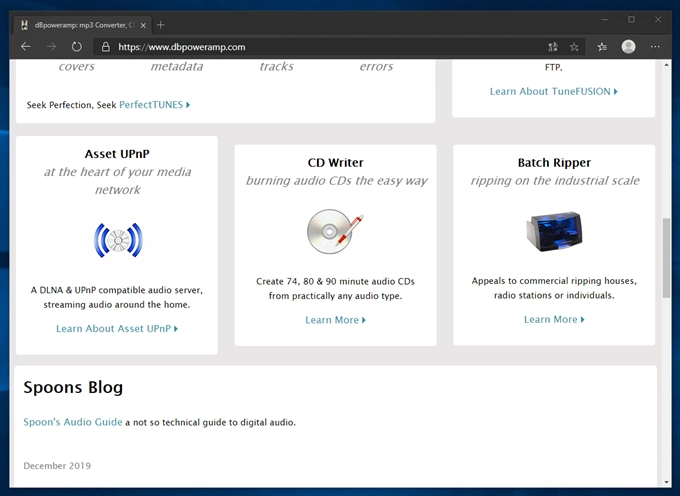Open Learn About Asset UPnP link
Viewport: 680px width, 496px height.
click(117, 329)
